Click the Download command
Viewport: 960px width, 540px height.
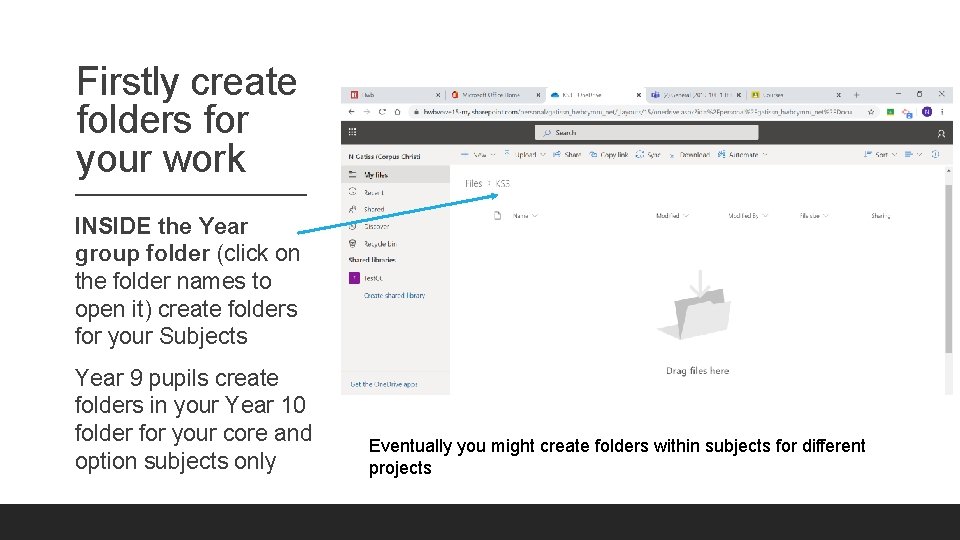(x=689, y=154)
